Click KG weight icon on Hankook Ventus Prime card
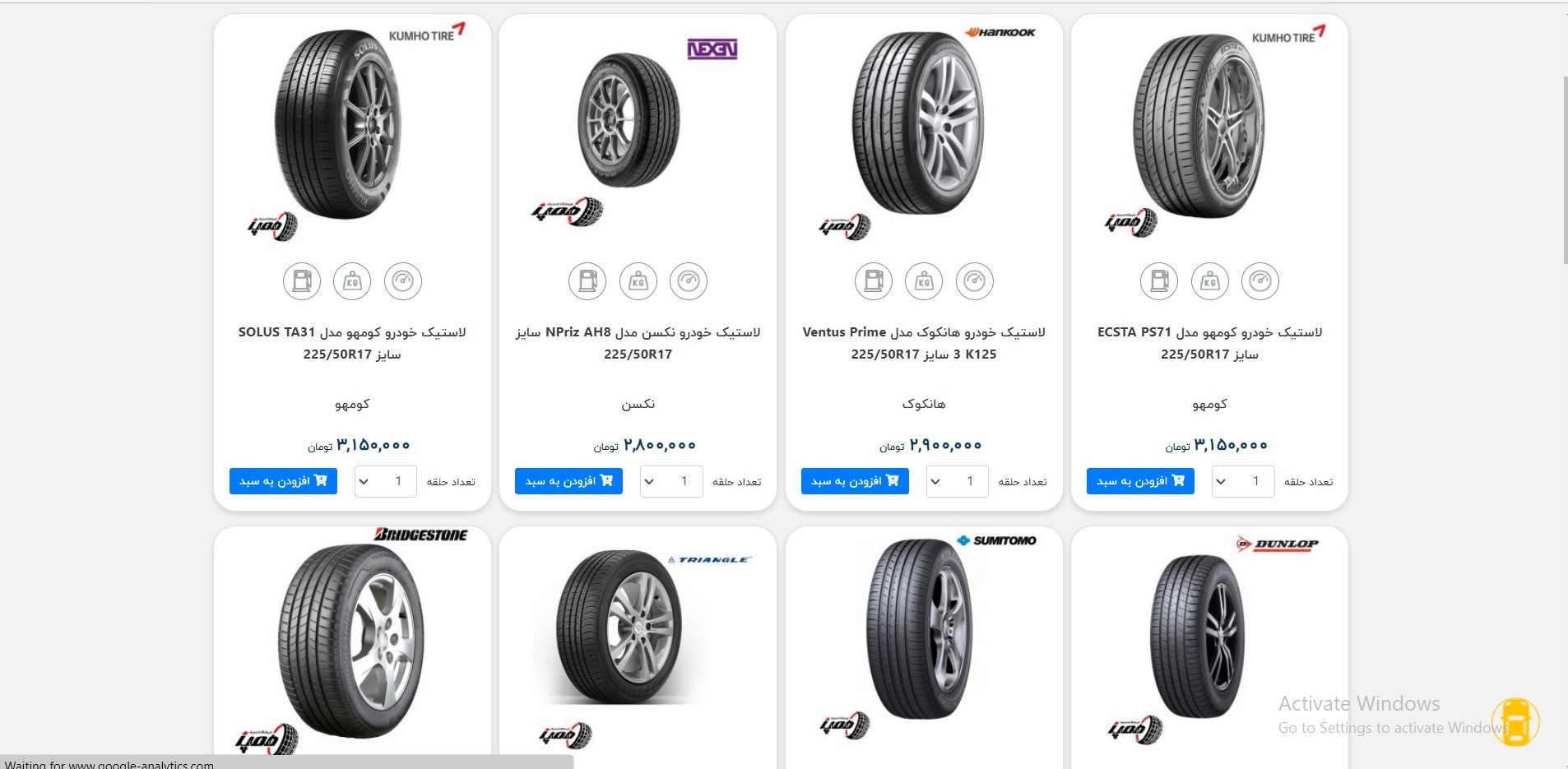The width and height of the screenshot is (1568, 769). [924, 281]
